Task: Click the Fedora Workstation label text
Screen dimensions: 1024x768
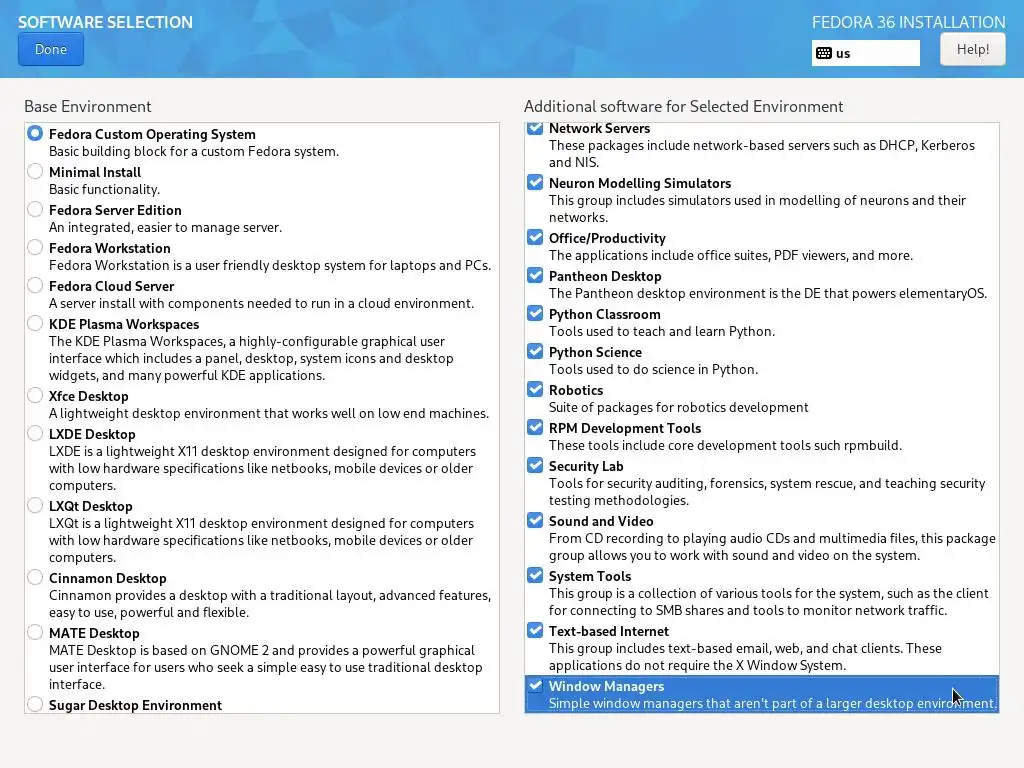Action: [110, 248]
